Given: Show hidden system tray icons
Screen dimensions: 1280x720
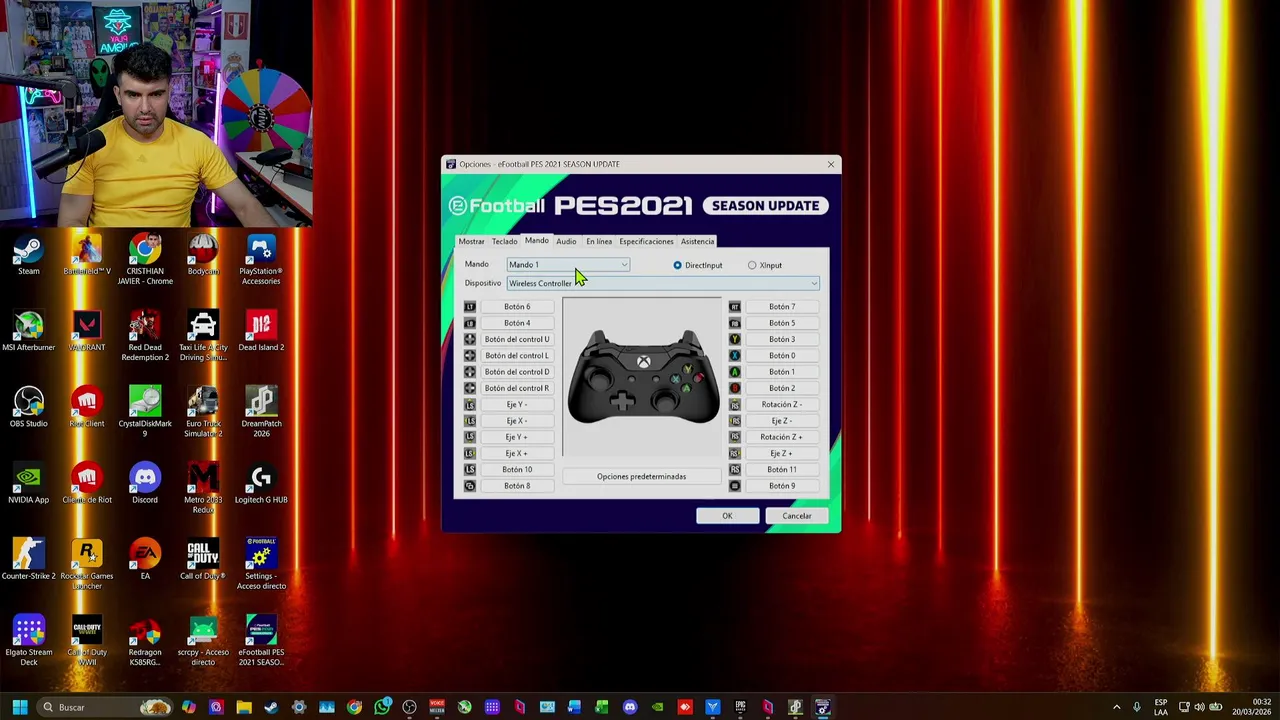Looking at the screenshot, I should 1116,707.
